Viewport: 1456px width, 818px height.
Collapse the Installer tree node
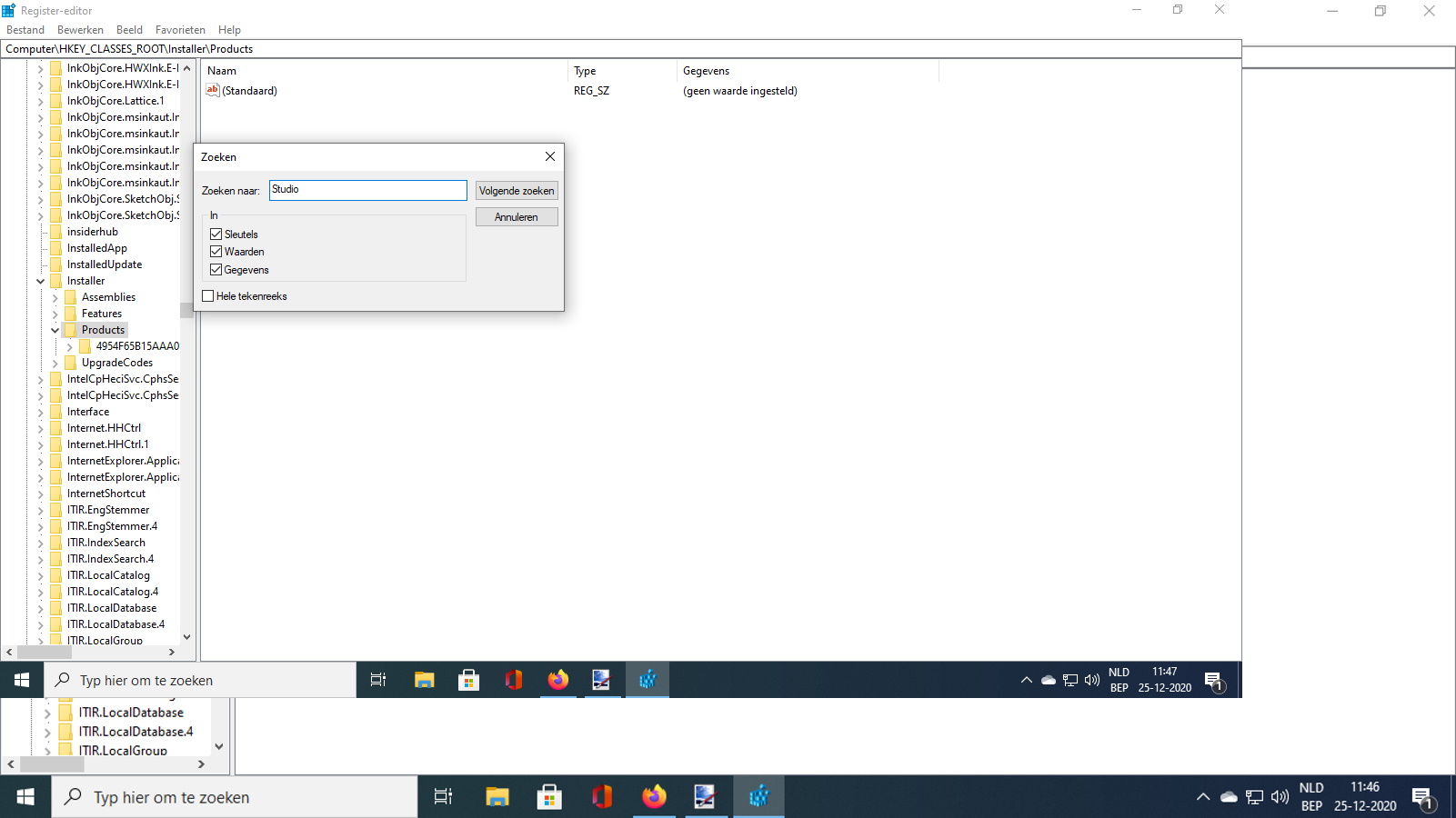point(40,281)
